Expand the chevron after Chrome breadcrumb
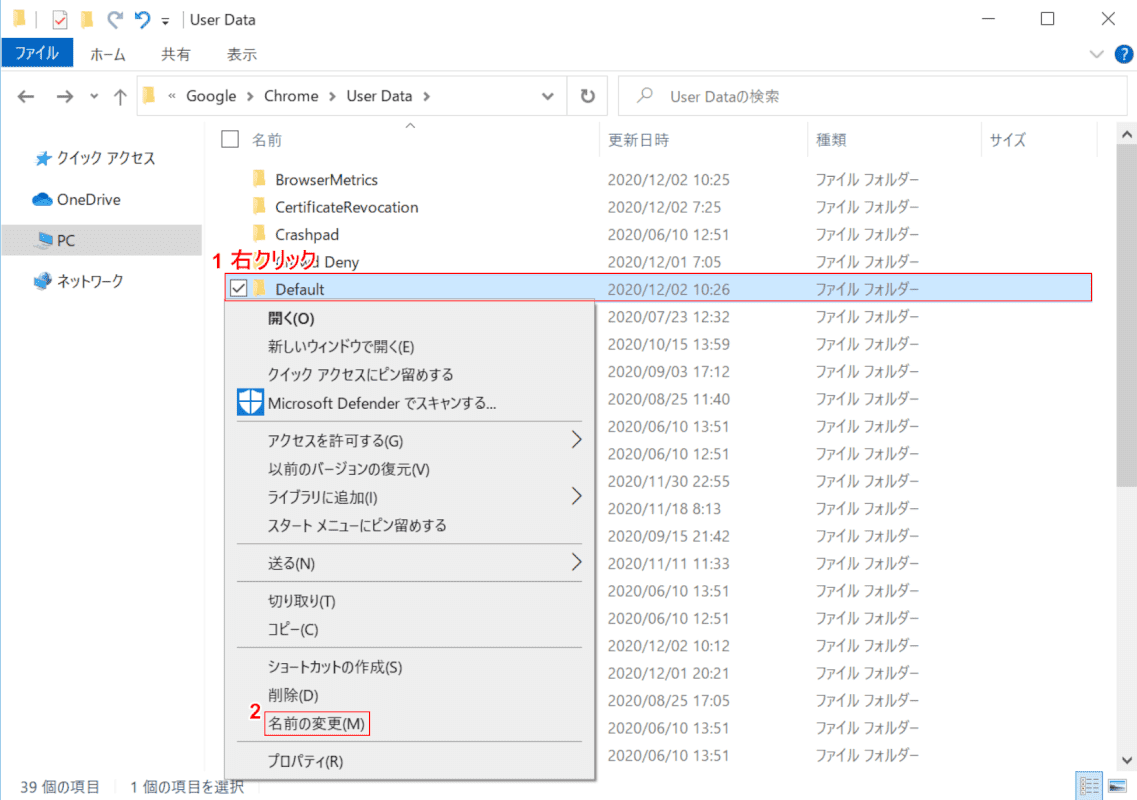This screenshot has width=1137, height=800. 332,96
